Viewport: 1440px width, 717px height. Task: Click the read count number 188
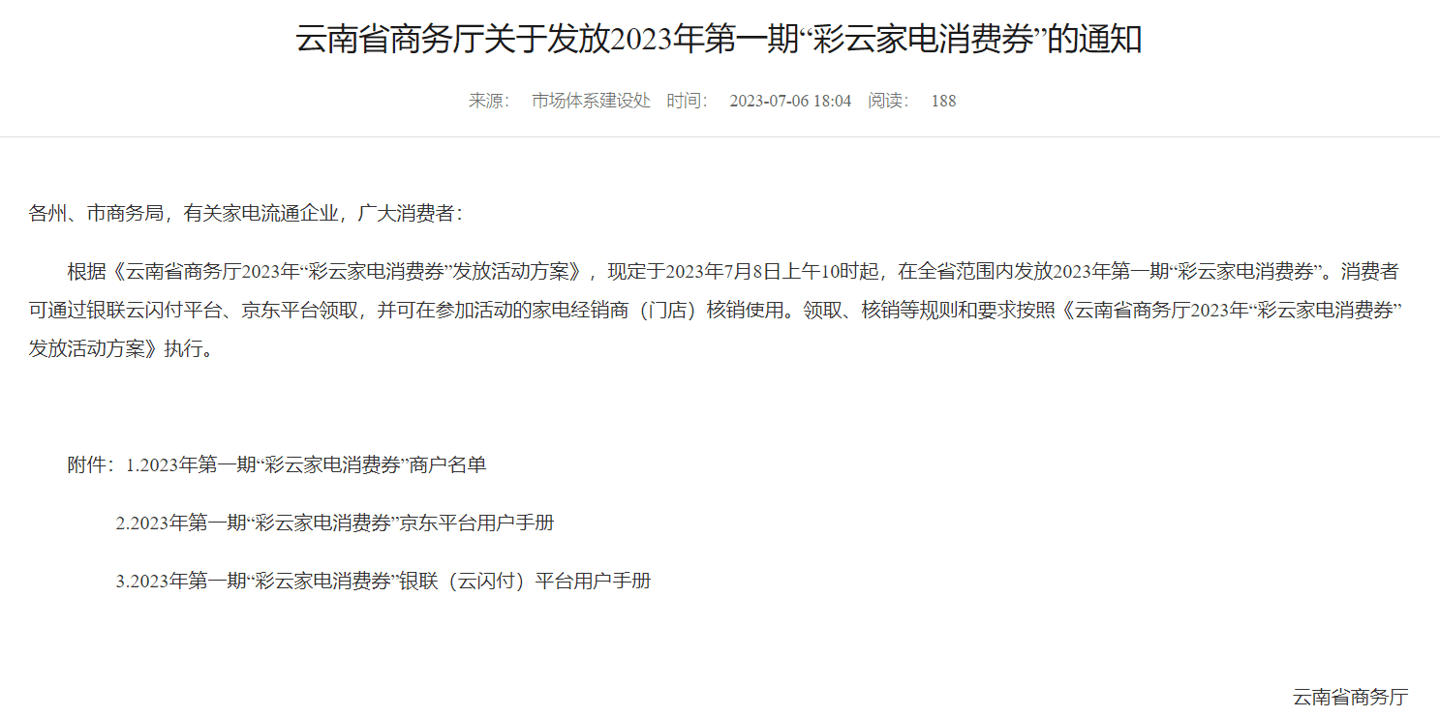pos(943,101)
